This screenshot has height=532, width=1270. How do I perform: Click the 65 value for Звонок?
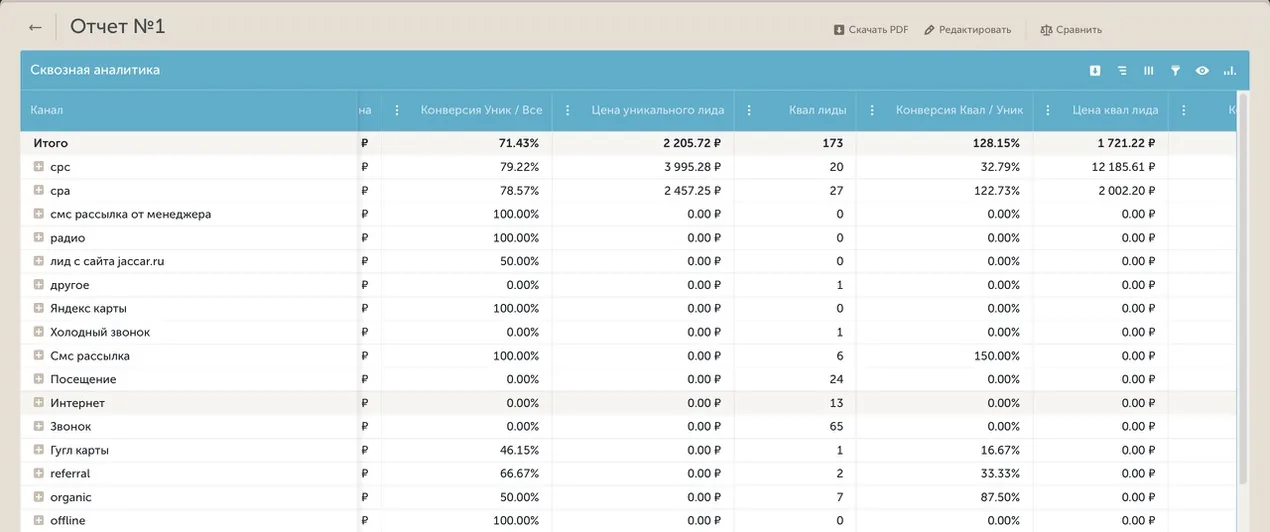837,426
